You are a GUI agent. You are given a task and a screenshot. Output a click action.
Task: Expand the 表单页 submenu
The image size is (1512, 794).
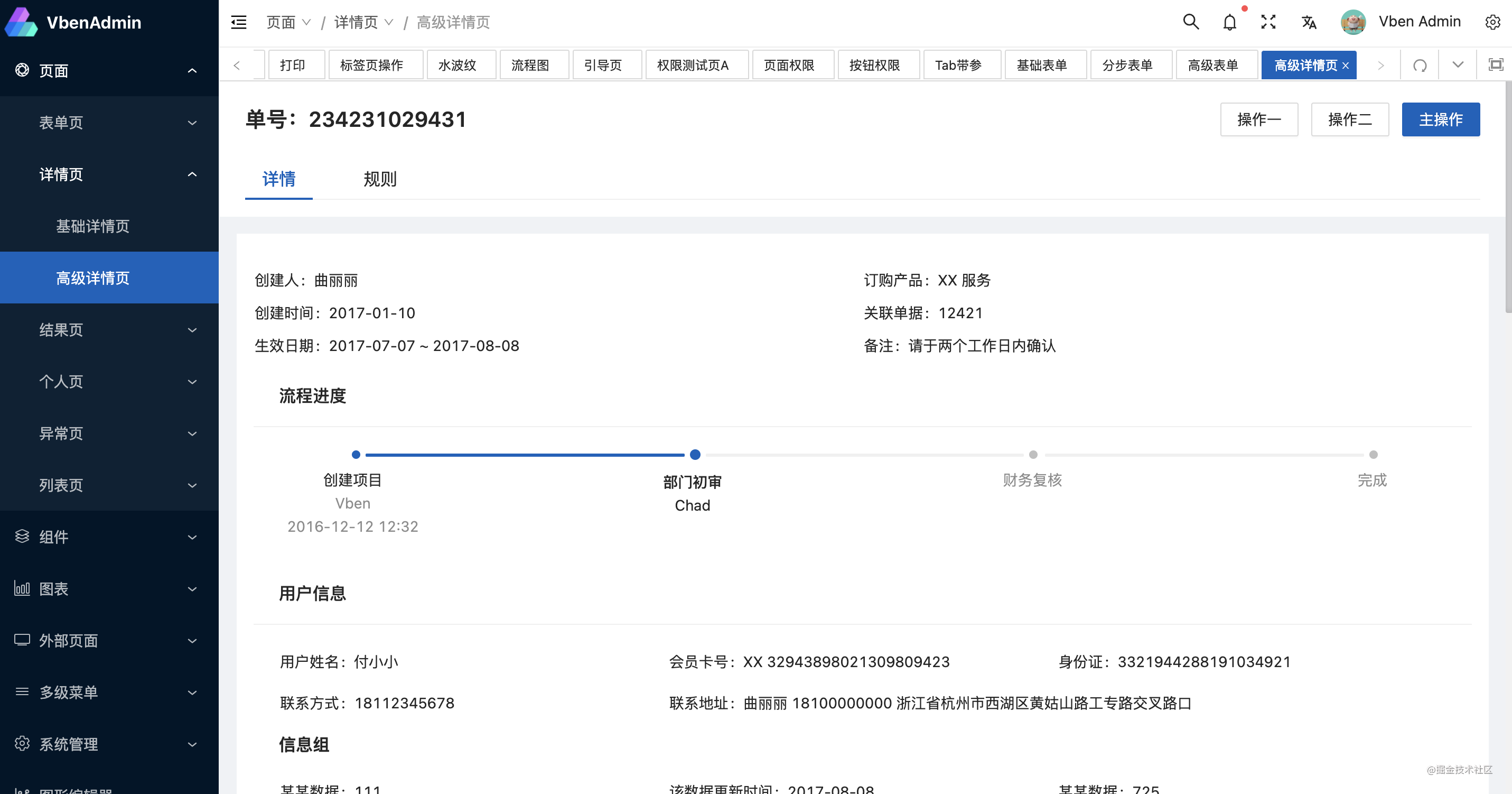click(x=109, y=122)
